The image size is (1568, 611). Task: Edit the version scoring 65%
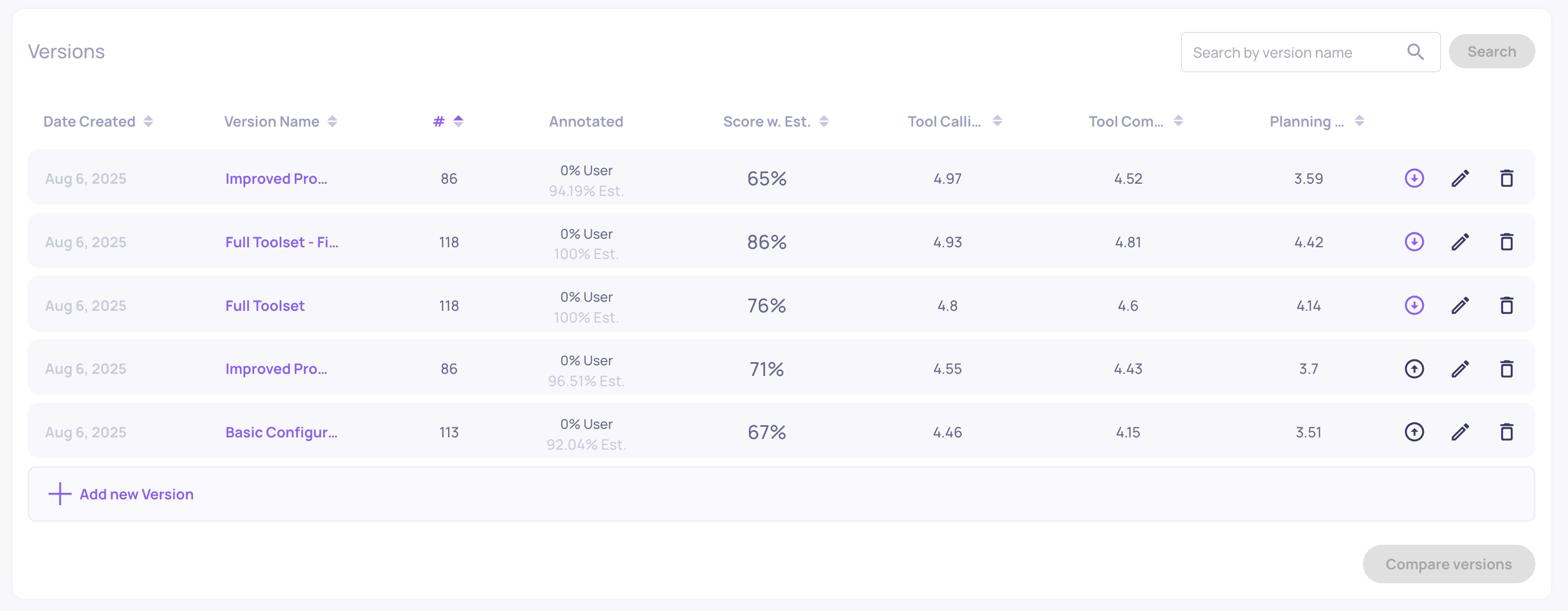click(x=1460, y=178)
